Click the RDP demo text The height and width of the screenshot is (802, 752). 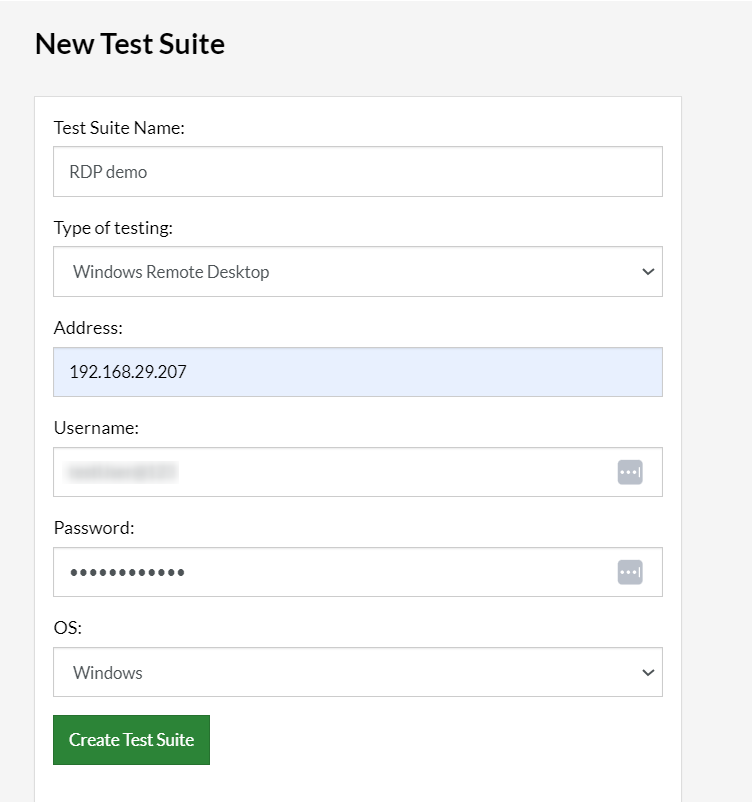point(108,172)
